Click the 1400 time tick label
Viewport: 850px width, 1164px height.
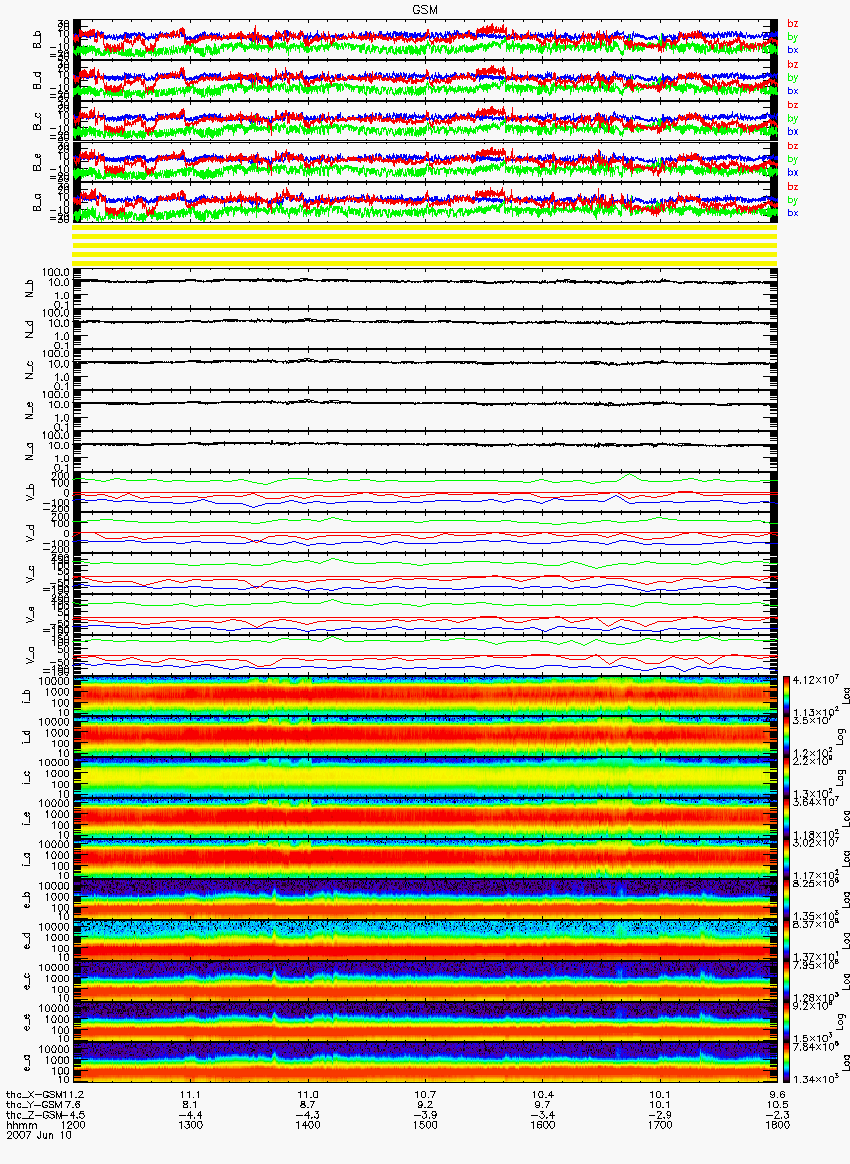(x=308, y=1125)
